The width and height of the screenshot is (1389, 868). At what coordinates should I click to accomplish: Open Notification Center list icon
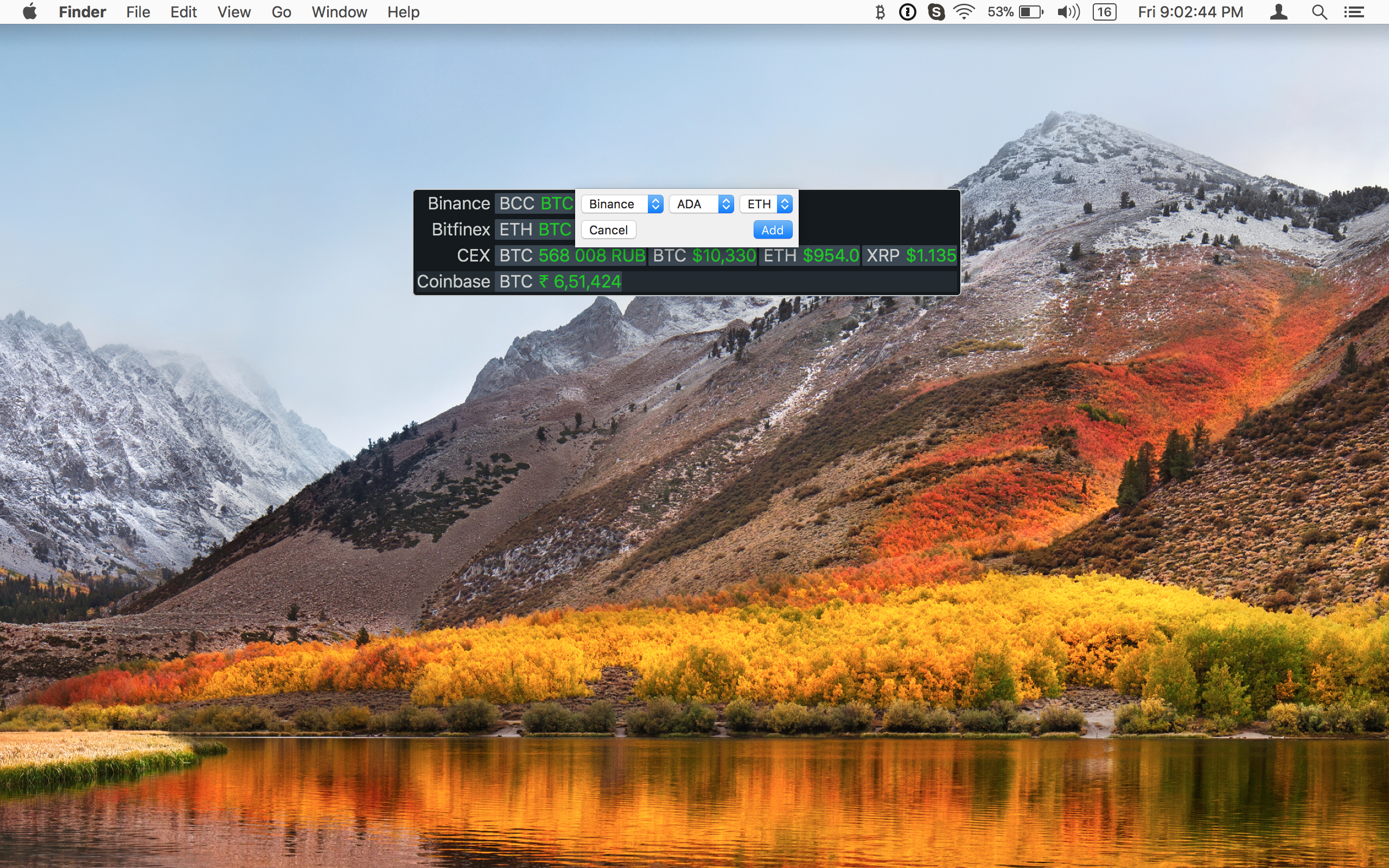pyautogui.click(x=1354, y=12)
